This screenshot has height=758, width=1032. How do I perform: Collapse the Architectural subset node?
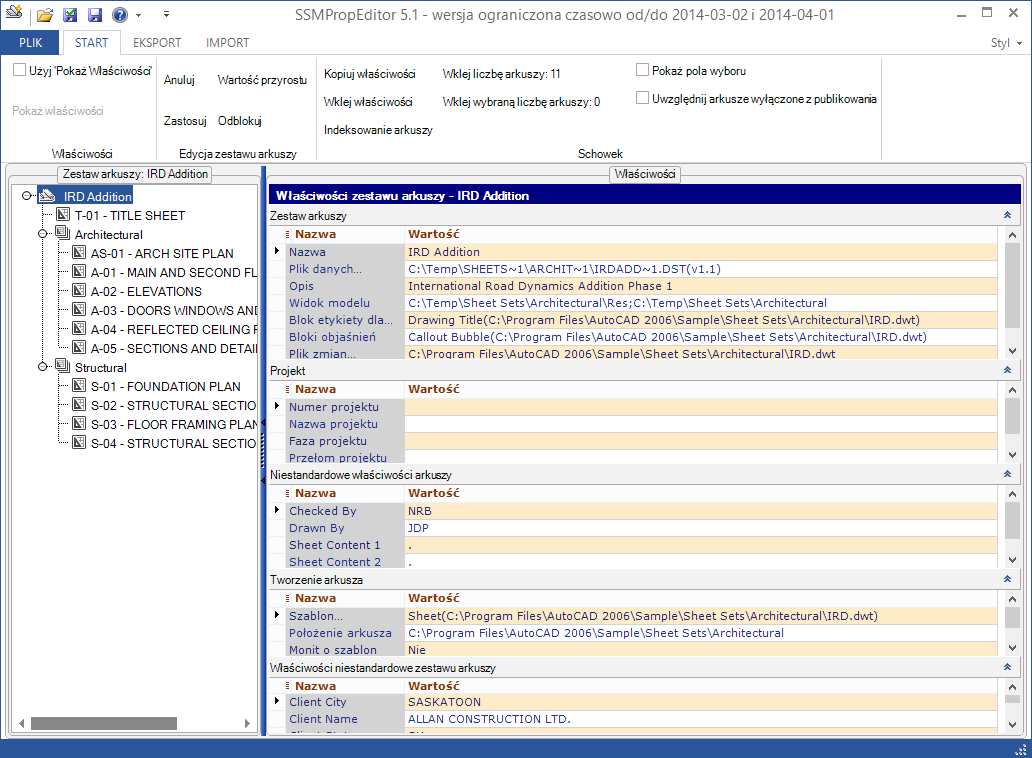pos(43,234)
